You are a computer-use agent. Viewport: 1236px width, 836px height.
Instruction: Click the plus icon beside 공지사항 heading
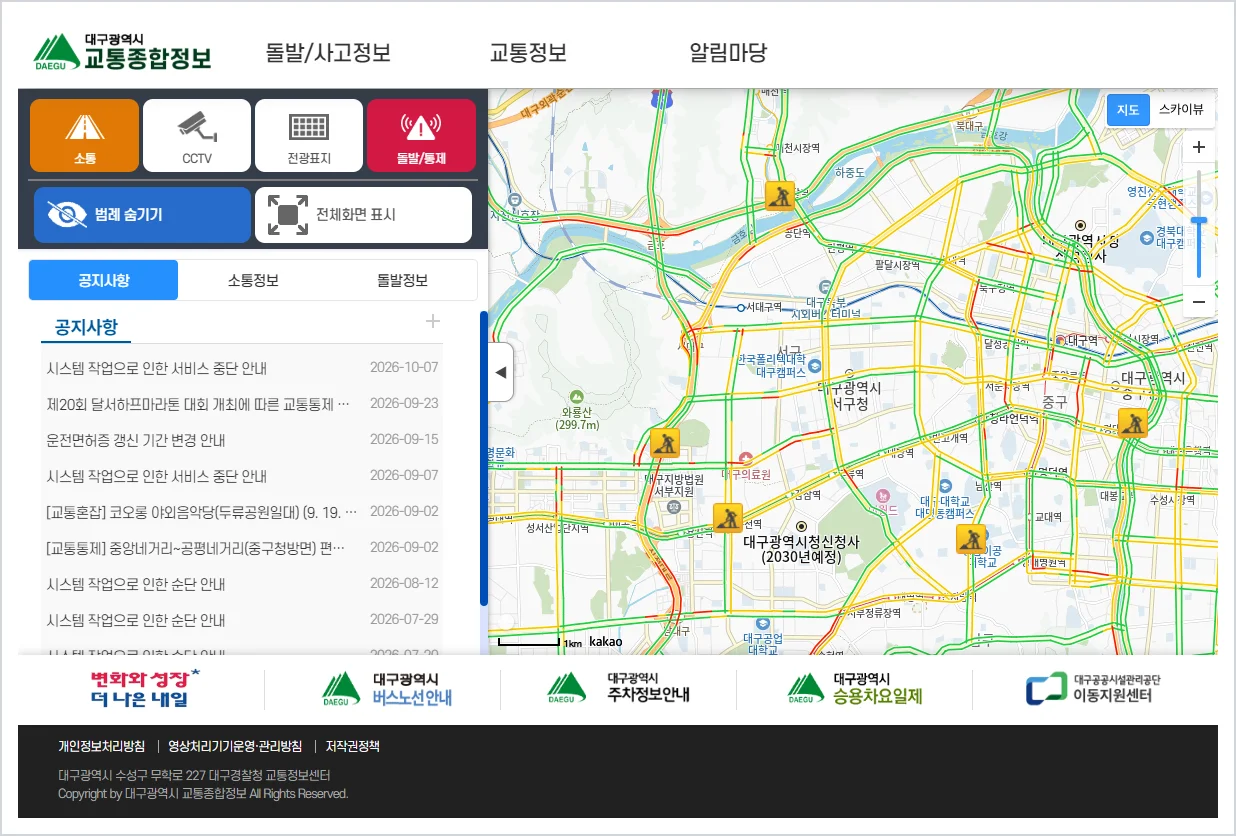(x=433, y=321)
